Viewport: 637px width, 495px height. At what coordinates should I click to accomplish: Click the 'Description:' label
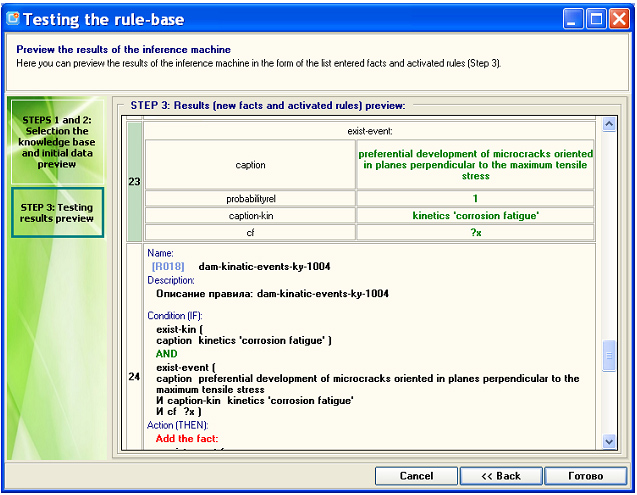(x=171, y=280)
